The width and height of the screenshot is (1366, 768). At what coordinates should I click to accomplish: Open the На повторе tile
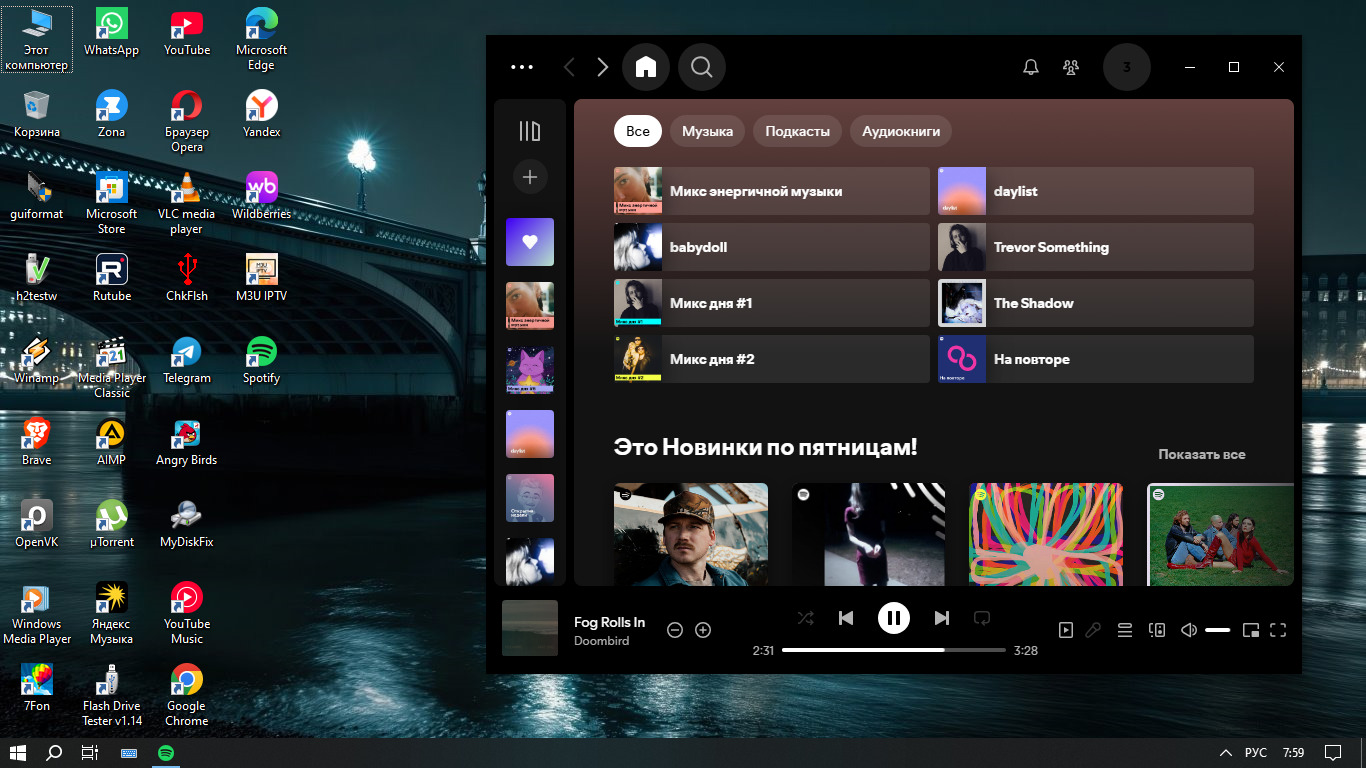click(1096, 359)
